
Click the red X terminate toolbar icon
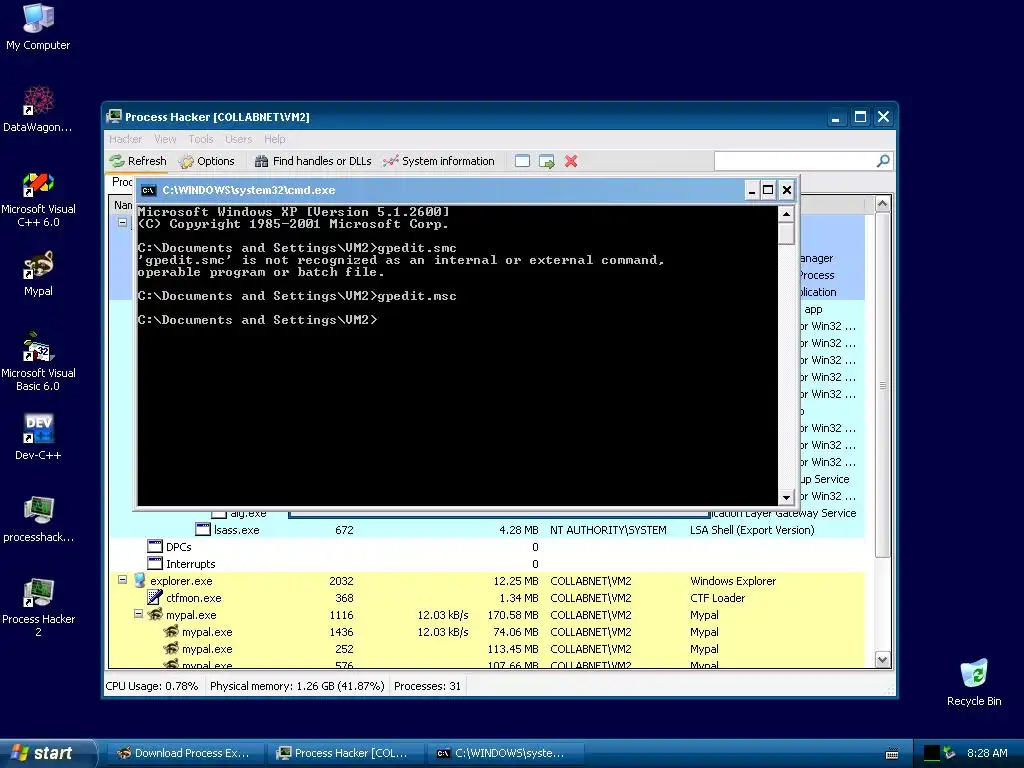571,161
